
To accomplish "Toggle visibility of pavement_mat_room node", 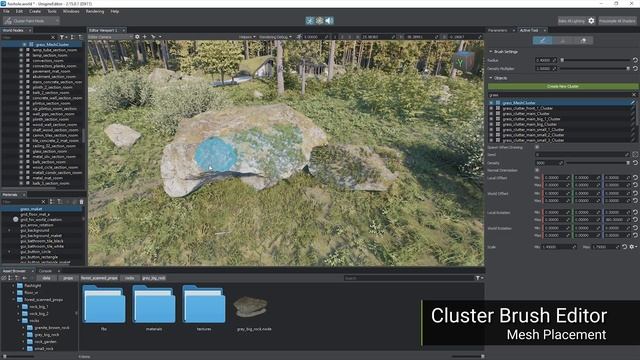I will 21,71.
